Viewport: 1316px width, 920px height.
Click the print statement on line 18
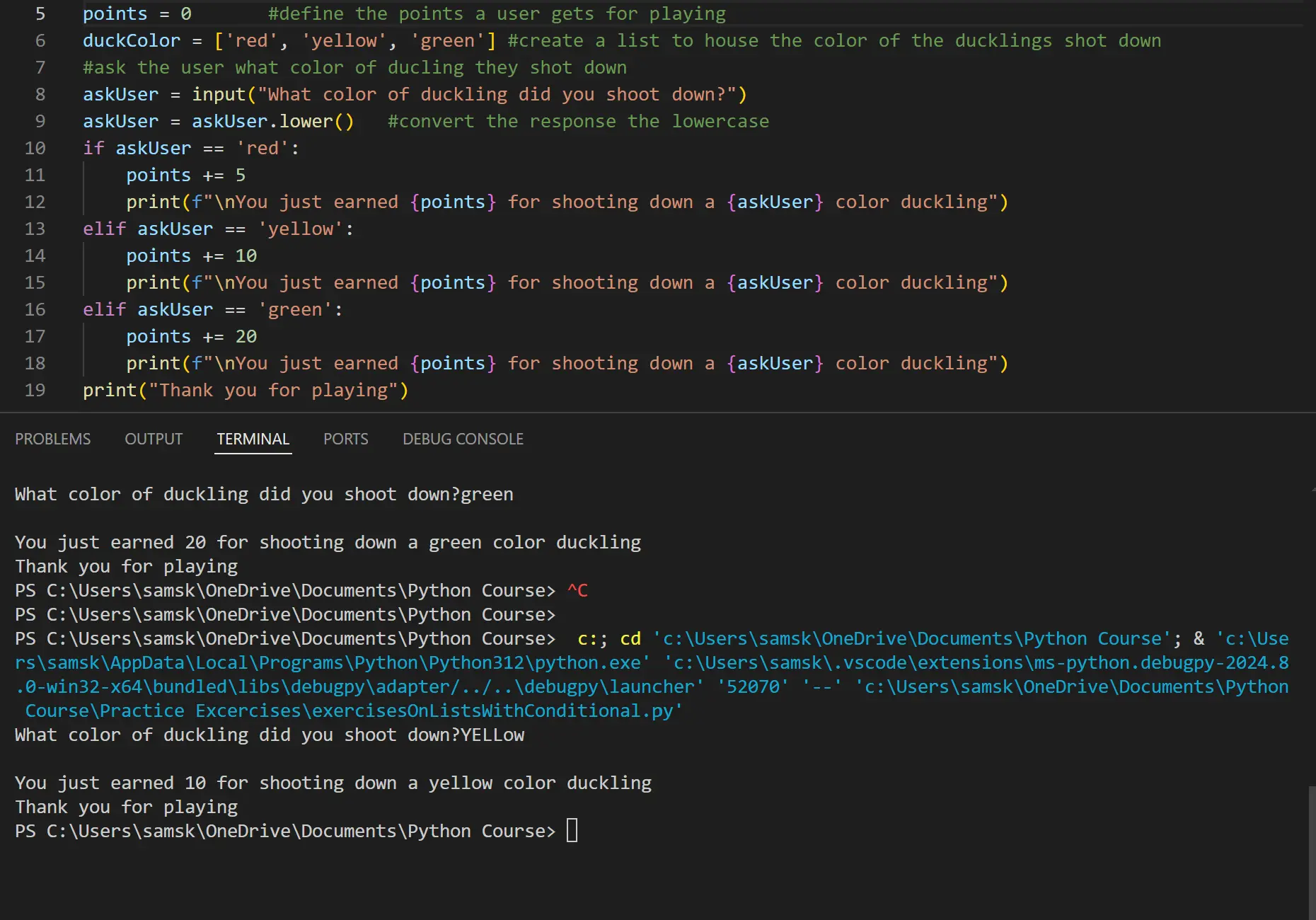point(567,364)
